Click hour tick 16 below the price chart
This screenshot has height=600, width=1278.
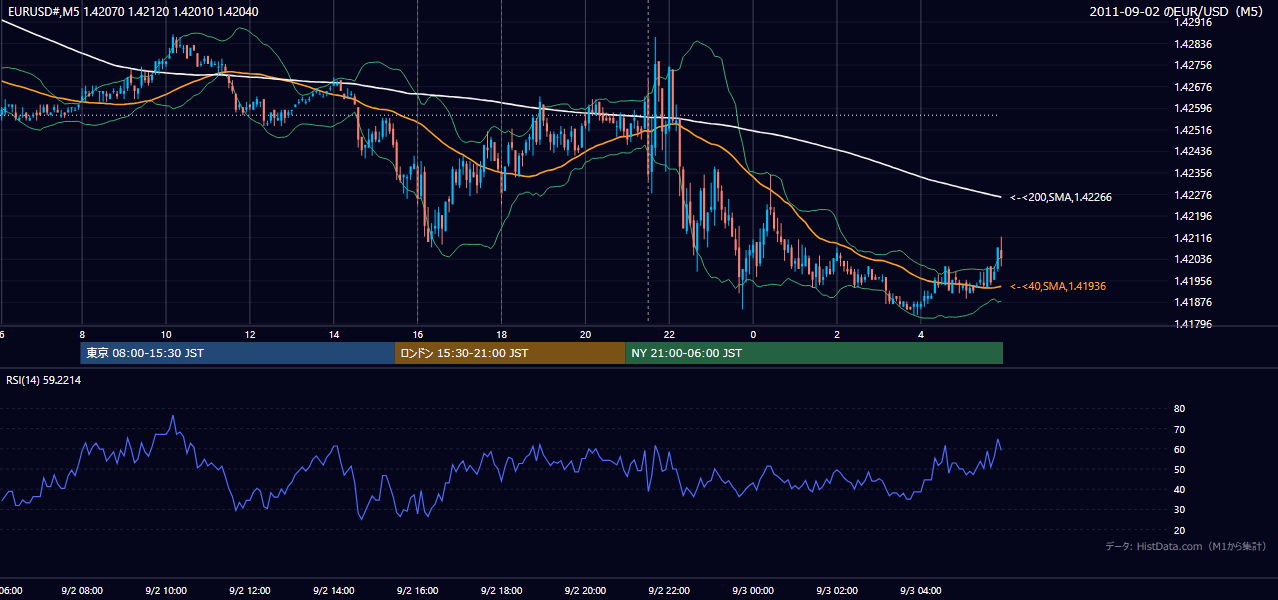click(x=418, y=334)
